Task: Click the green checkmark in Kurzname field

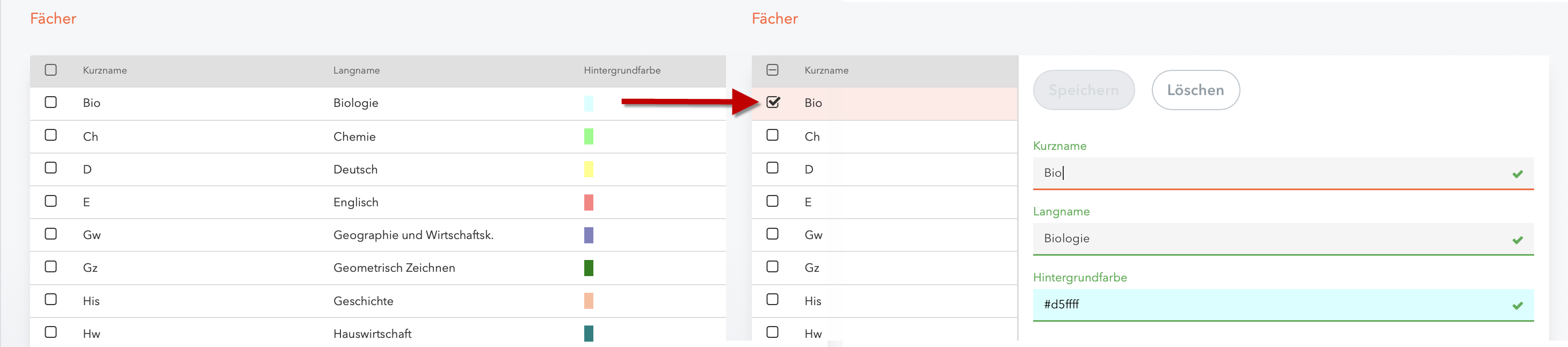Action: pyautogui.click(x=1517, y=174)
